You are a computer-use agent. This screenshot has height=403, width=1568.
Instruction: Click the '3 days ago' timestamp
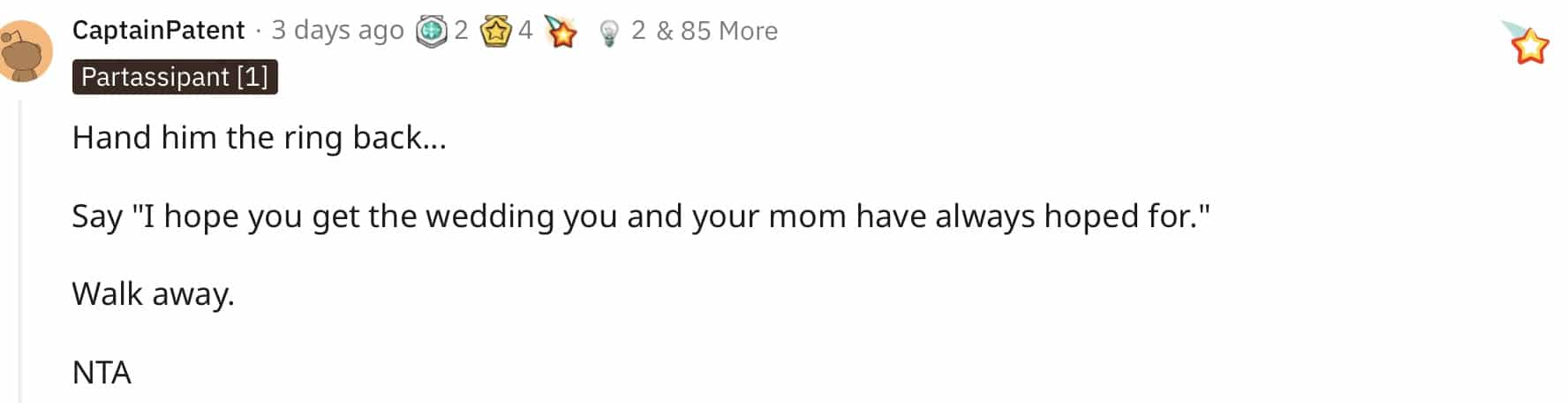click(x=337, y=30)
